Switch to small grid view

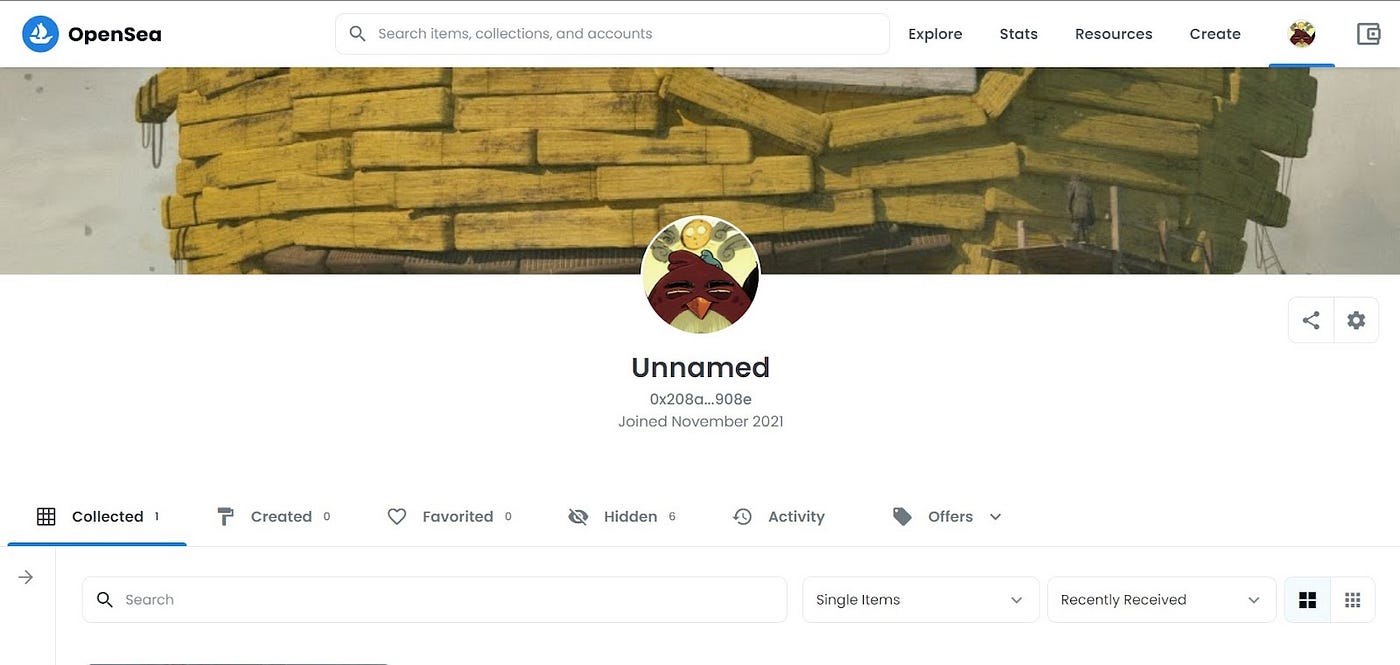[1353, 600]
